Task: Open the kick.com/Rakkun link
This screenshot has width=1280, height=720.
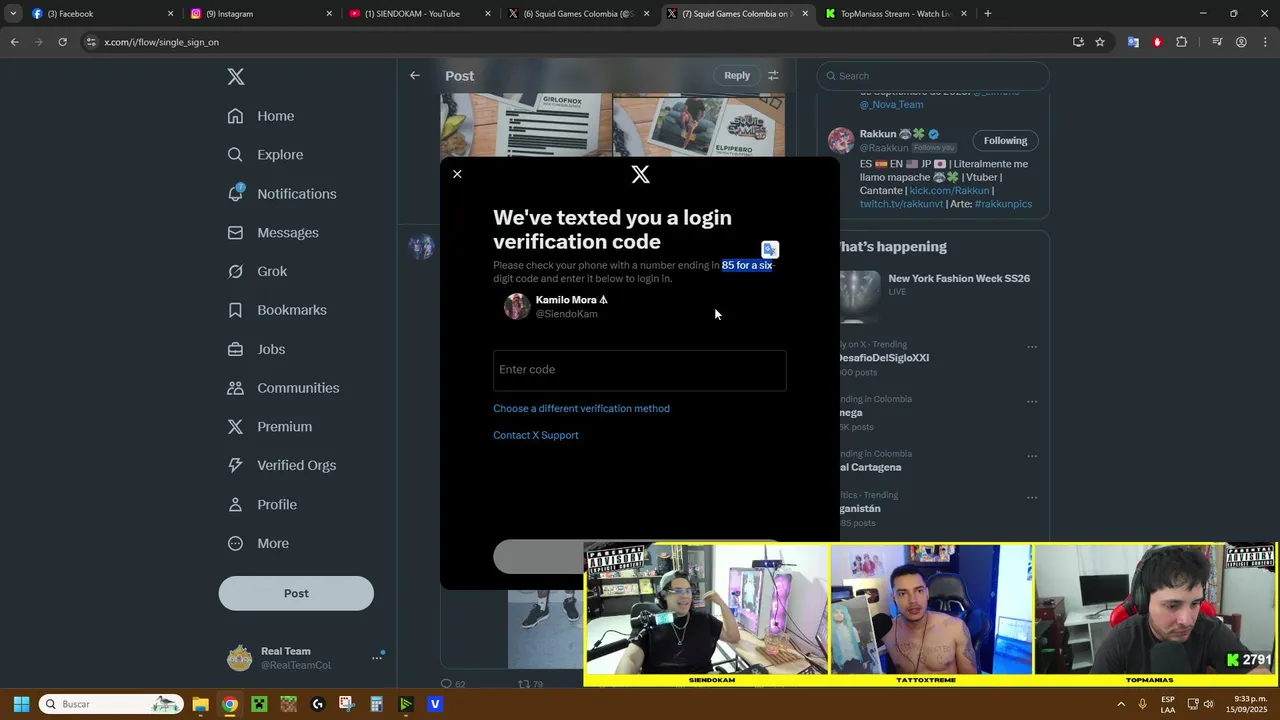Action: point(949,190)
